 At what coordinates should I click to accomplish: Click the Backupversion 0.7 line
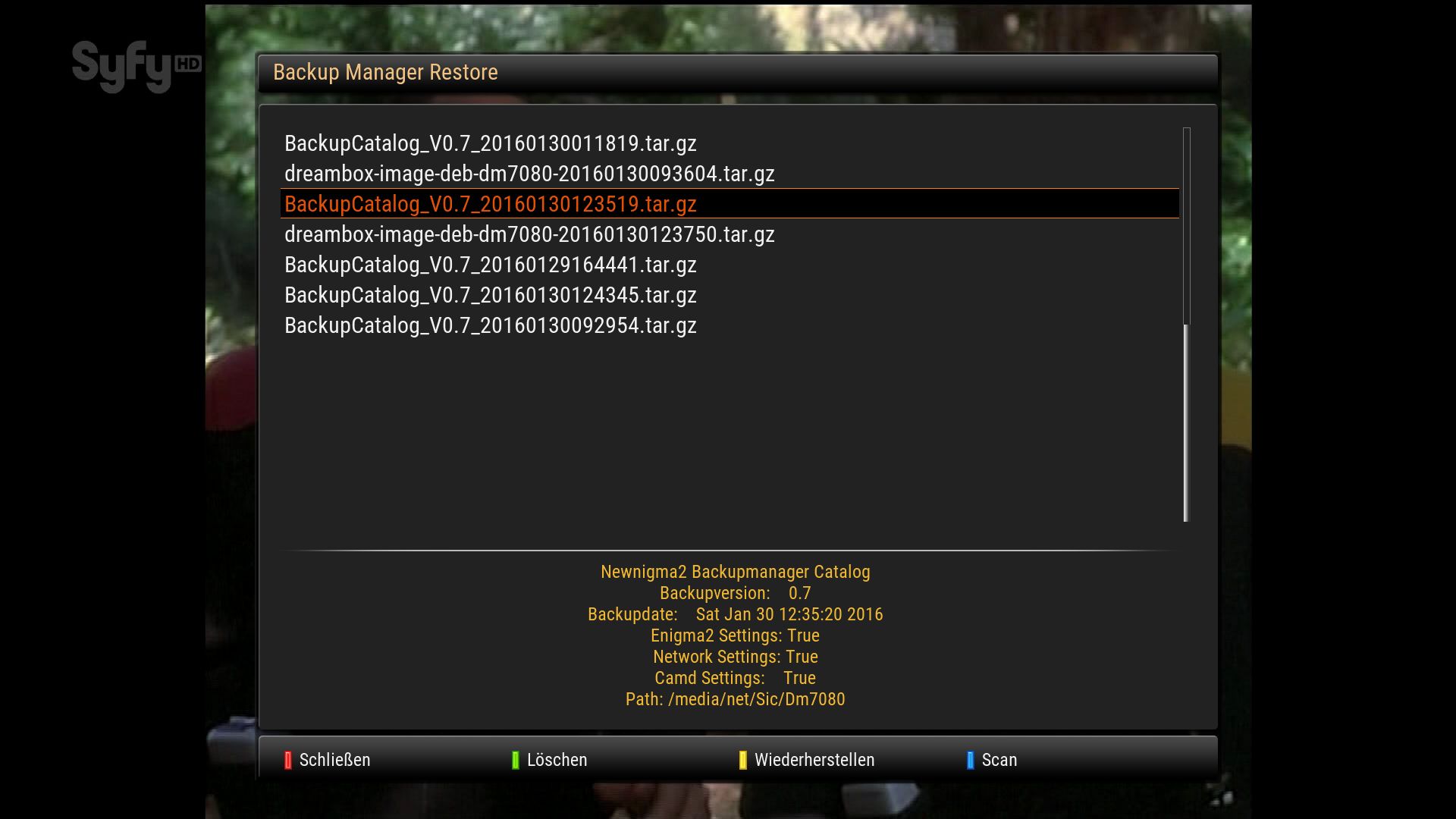[x=735, y=593]
